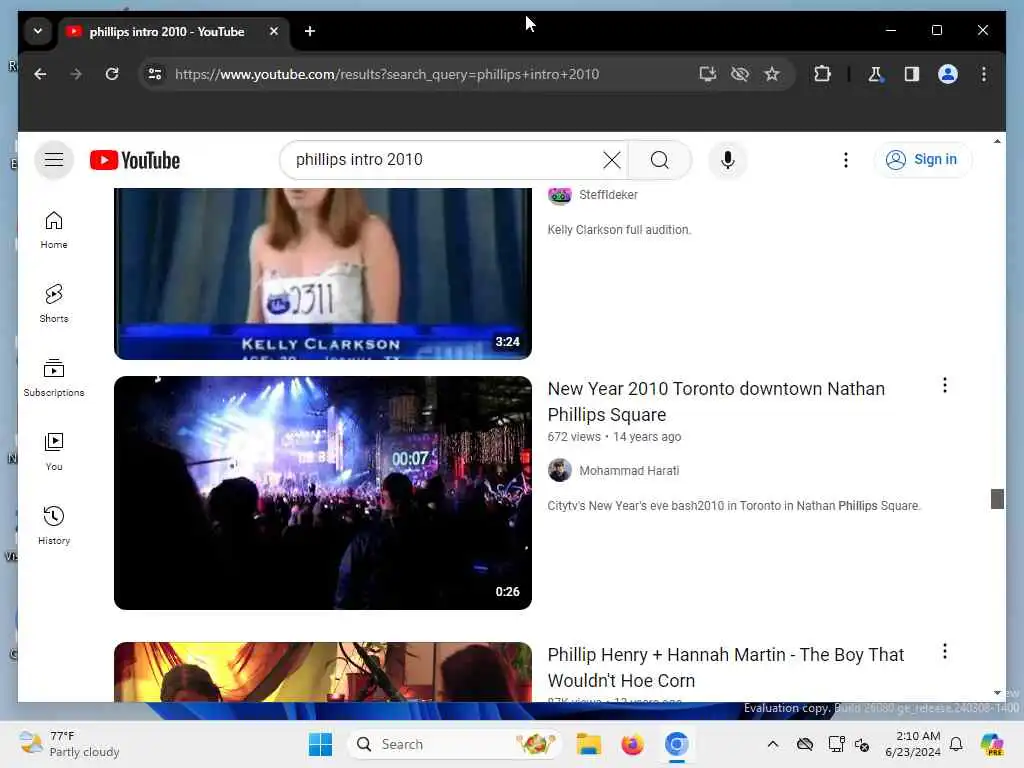Image resolution: width=1024 pixels, height=768 pixels.
Task: Open Home in the sidebar
Action: pyautogui.click(x=54, y=230)
